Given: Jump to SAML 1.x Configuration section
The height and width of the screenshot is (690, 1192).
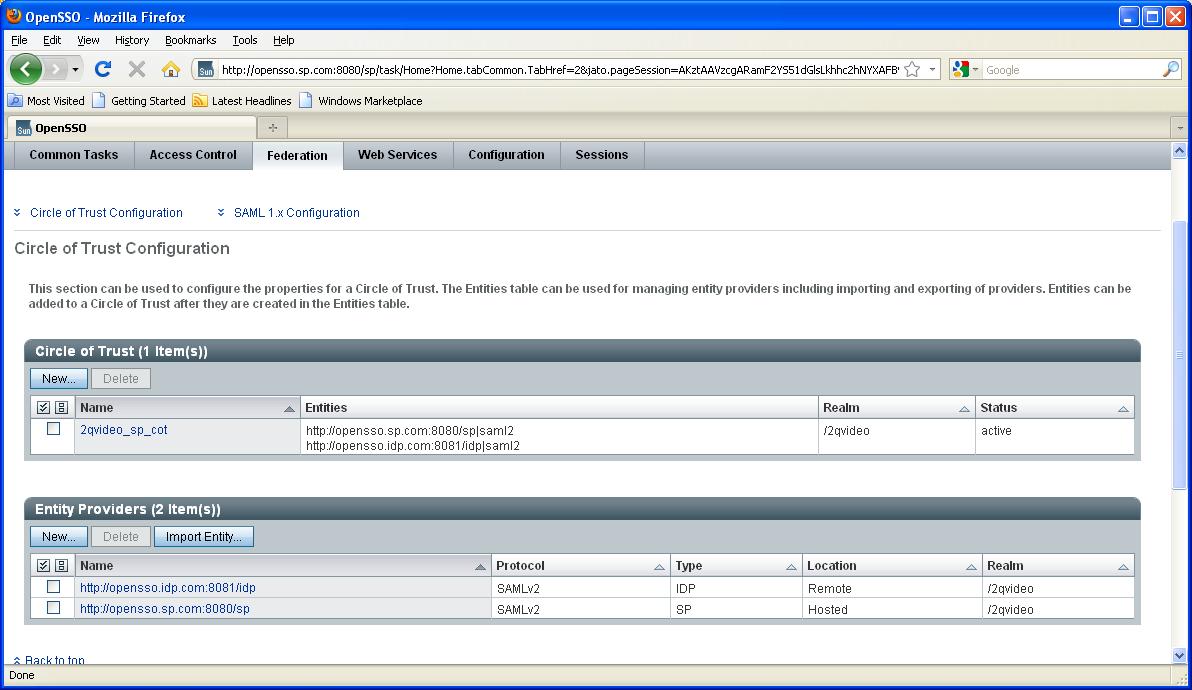Looking at the screenshot, I should [296, 213].
